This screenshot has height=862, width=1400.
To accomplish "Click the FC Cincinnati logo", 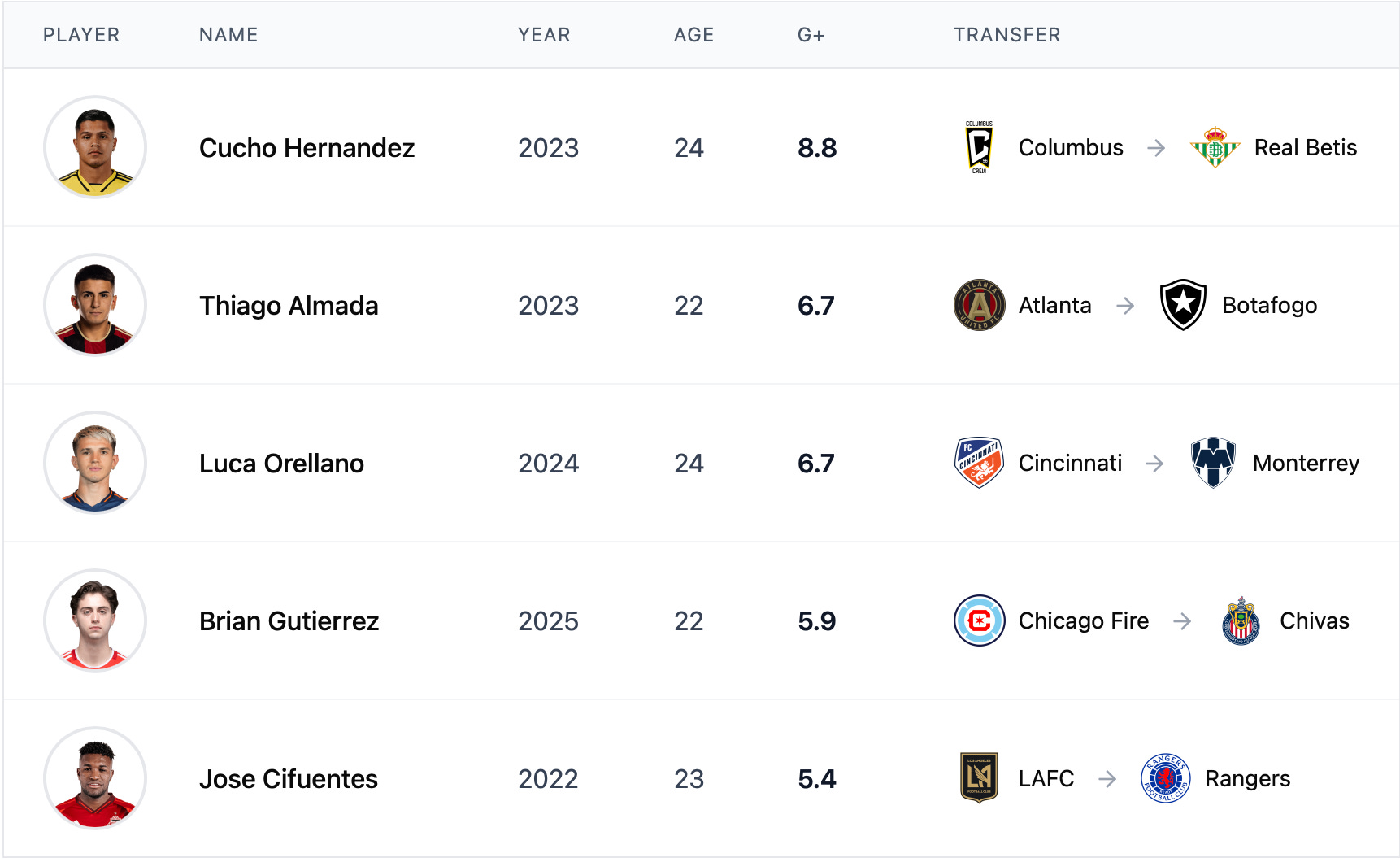I will click(x=979, y=463).
